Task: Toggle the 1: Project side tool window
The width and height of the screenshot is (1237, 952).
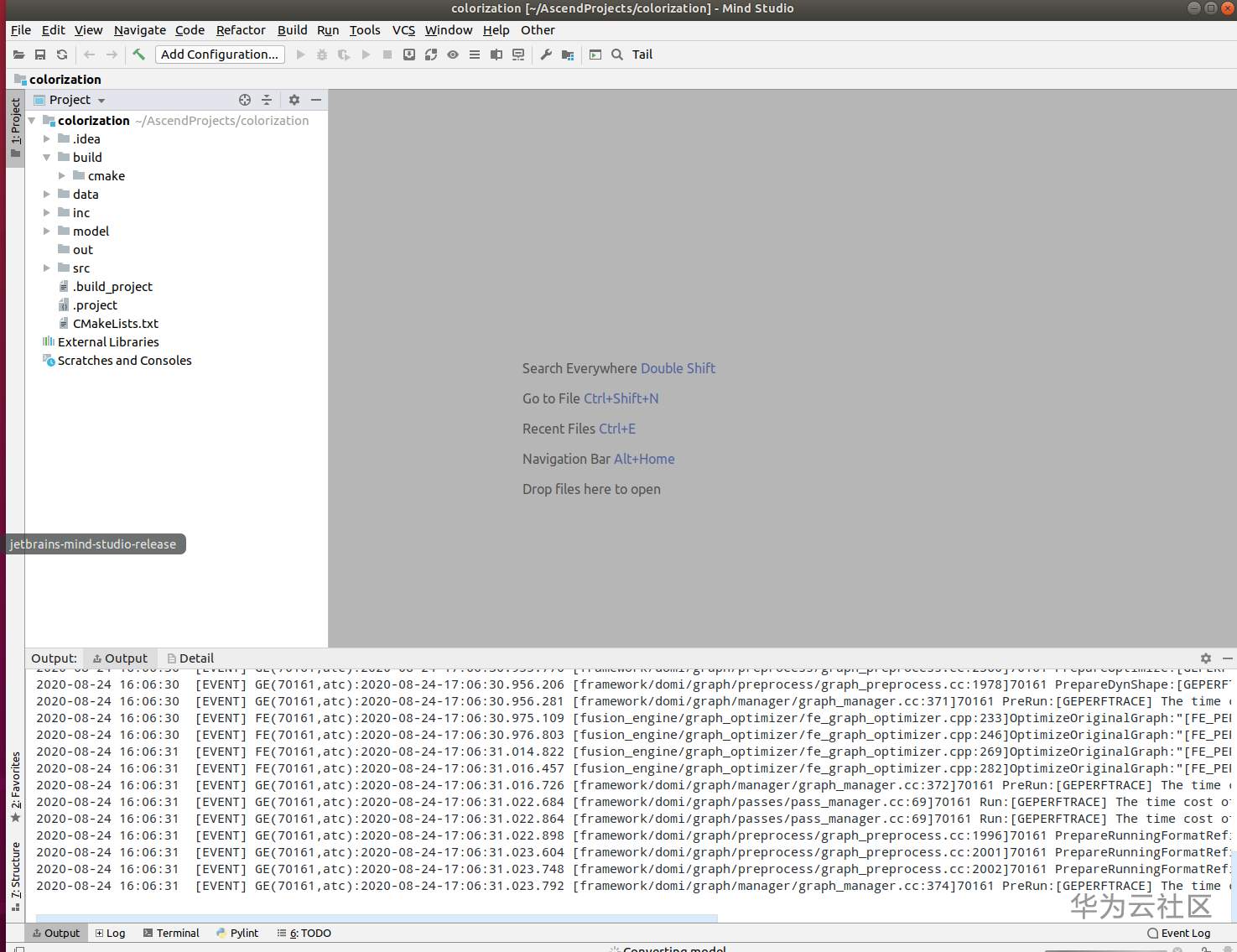Action: pos(15,127)
